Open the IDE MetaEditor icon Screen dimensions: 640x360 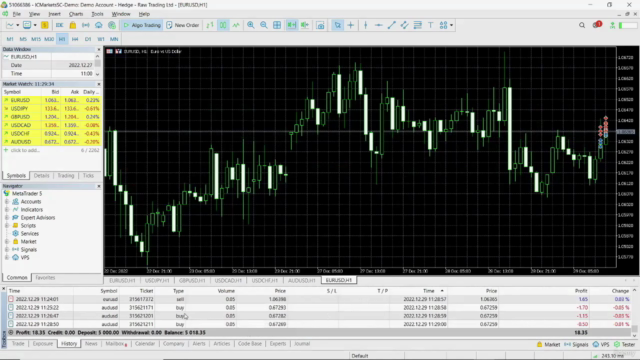60,25
